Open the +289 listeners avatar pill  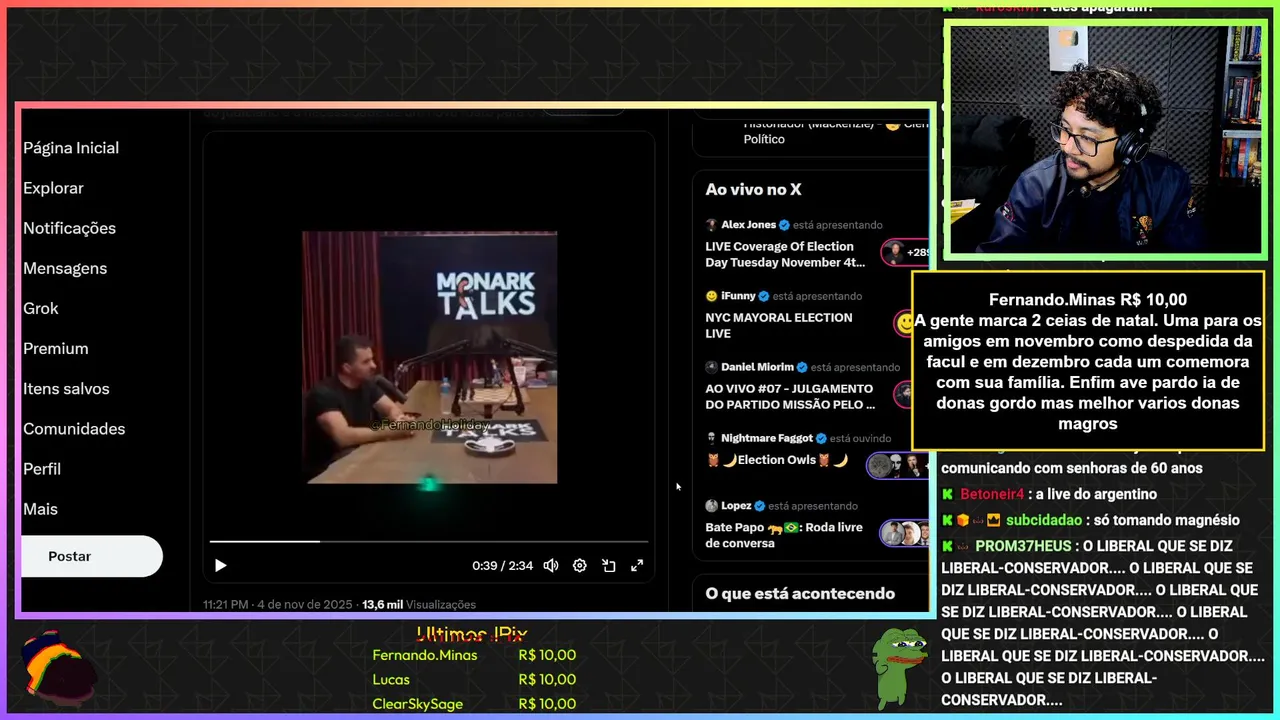coord(905,253)
